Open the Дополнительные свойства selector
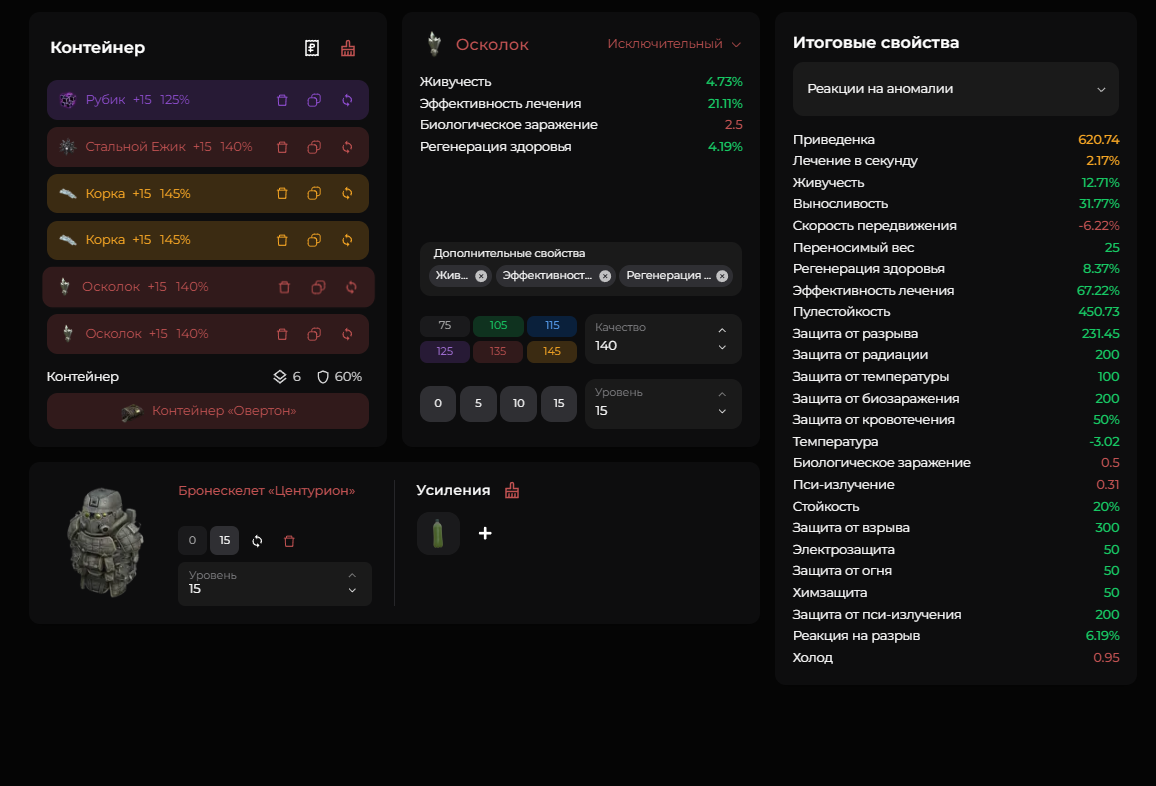Screen dimensions: 1156x786 pos(581,269)
